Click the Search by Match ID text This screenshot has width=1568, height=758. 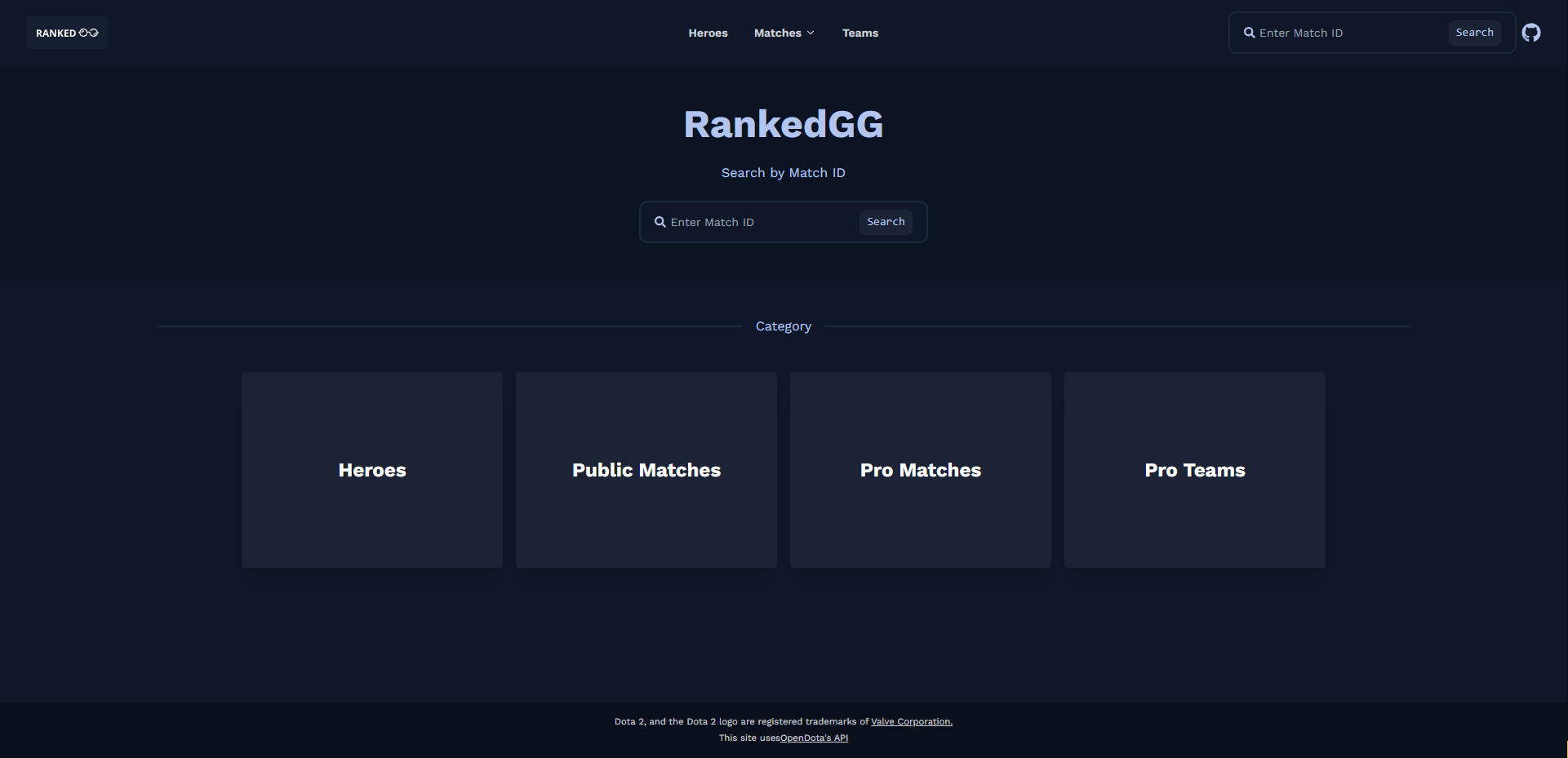pos(784,173)
